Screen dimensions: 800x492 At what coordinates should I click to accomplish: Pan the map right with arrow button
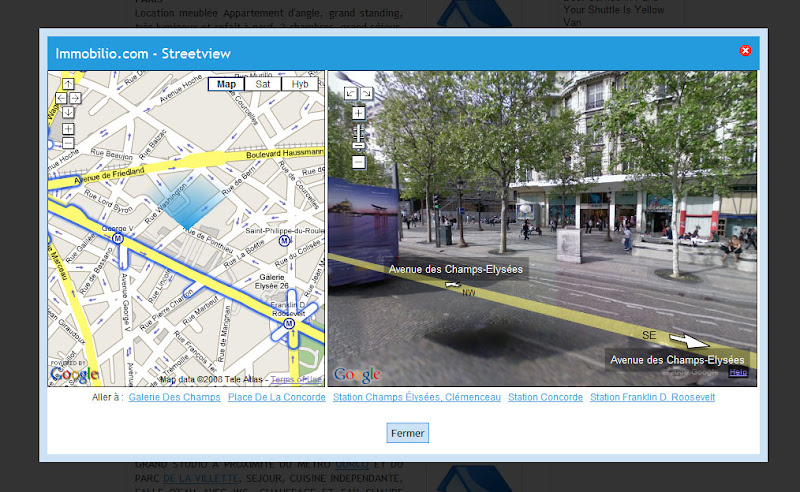pos(75,98)
